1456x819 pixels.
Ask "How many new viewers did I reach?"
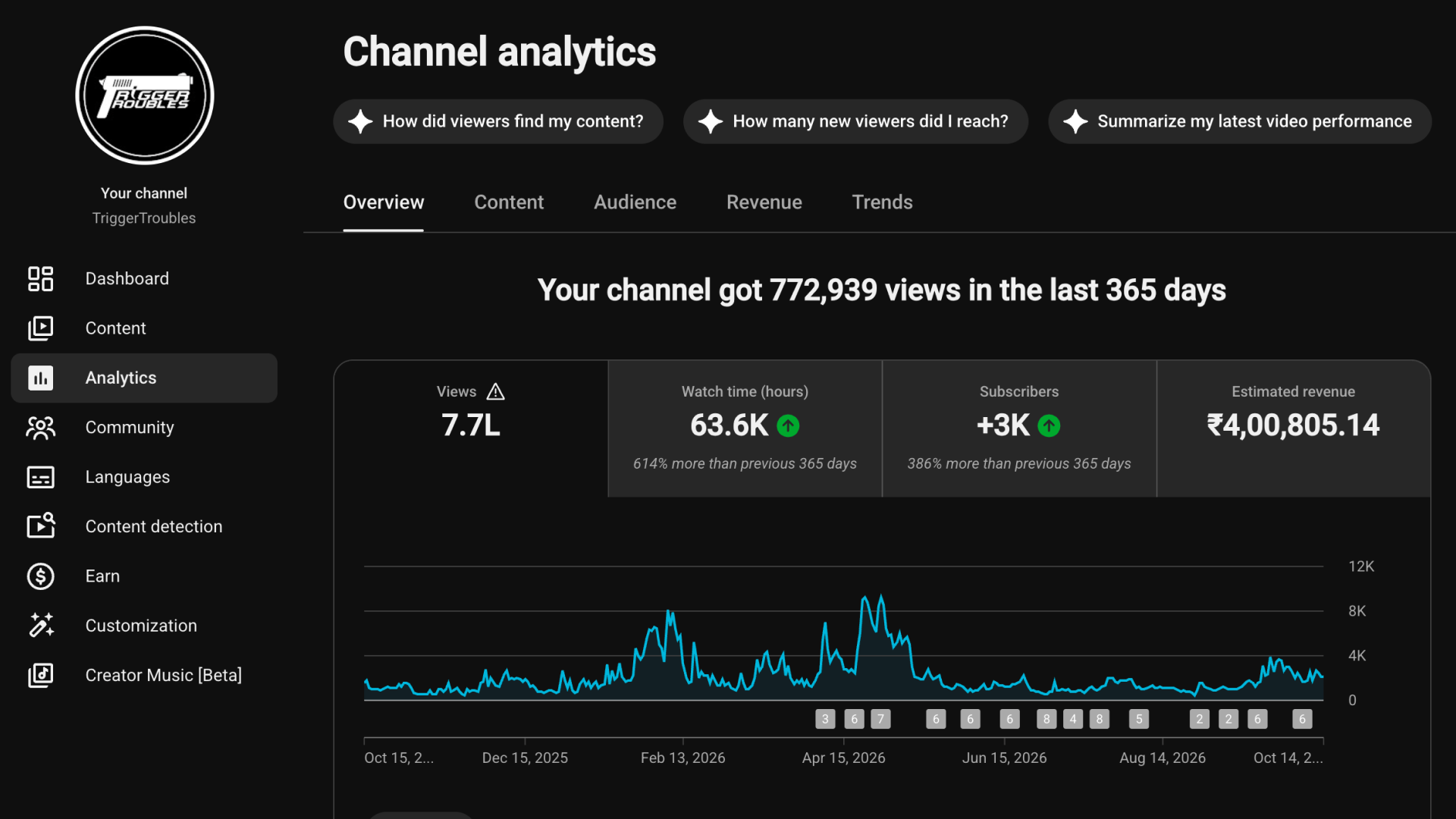pyautogui.click(x=855, y=121)
